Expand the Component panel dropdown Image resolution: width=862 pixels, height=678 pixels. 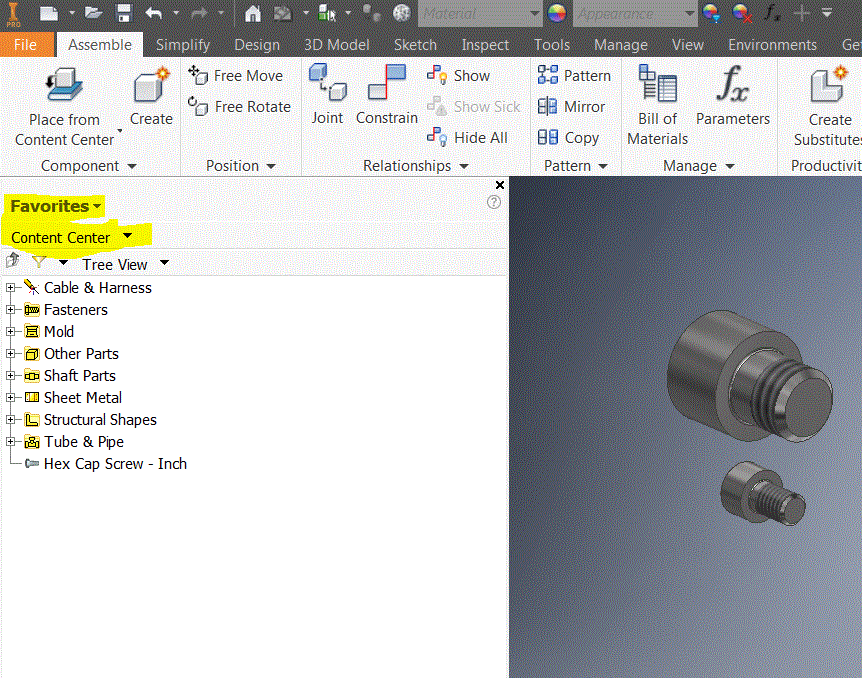(x=132, y=166)
